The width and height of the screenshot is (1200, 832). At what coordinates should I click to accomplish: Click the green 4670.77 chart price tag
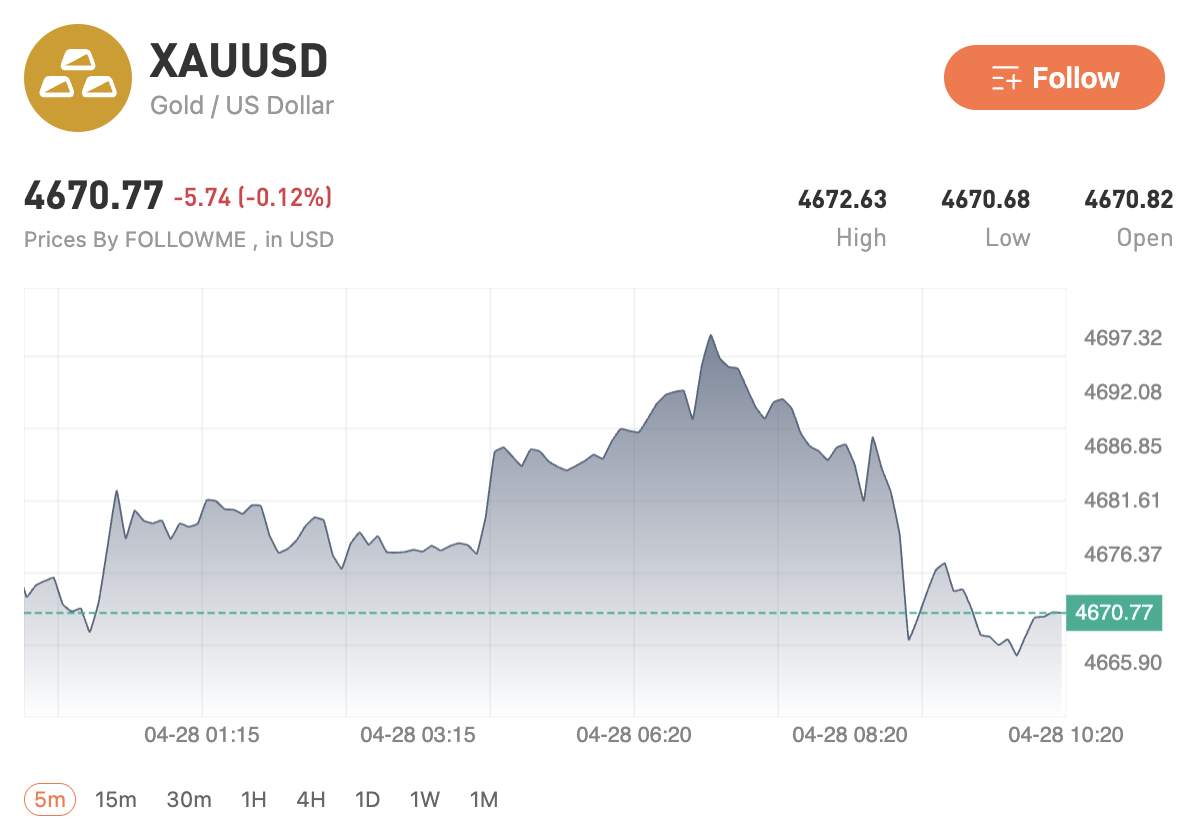pos(1115,612)
